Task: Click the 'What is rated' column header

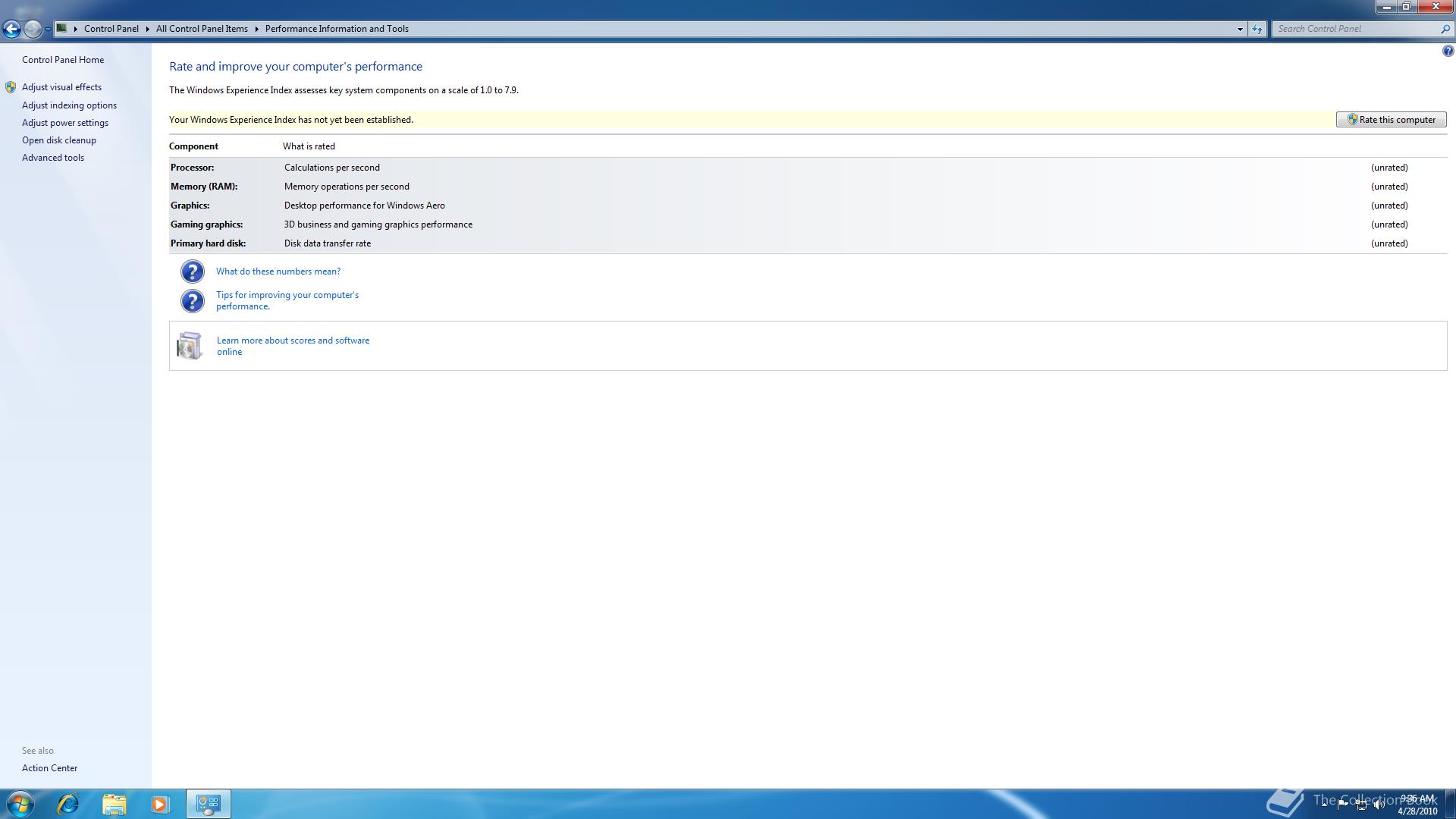Action: (x=309, y=146)
